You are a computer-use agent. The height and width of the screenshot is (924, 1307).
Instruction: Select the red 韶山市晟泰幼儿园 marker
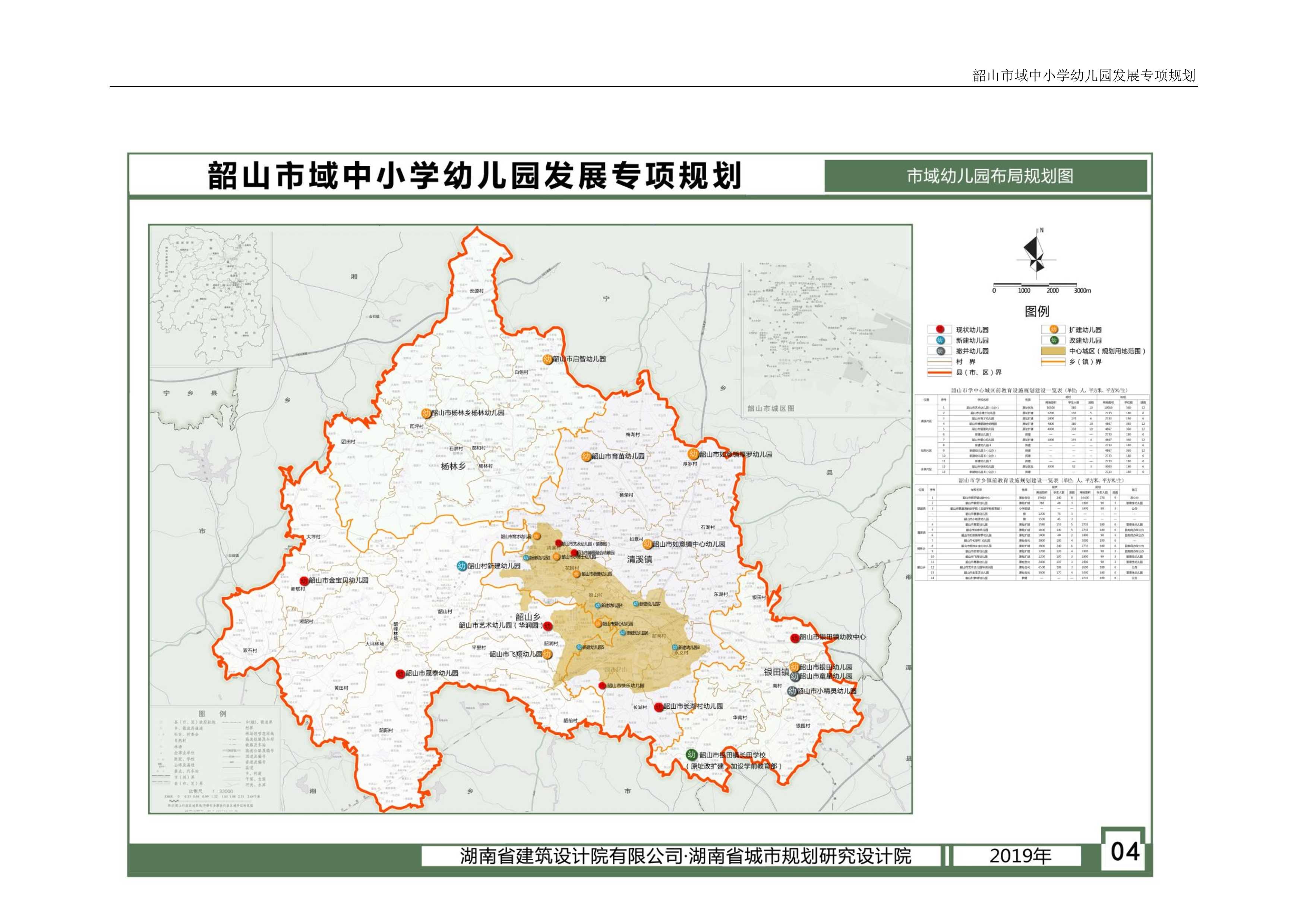tap(400, 674)
